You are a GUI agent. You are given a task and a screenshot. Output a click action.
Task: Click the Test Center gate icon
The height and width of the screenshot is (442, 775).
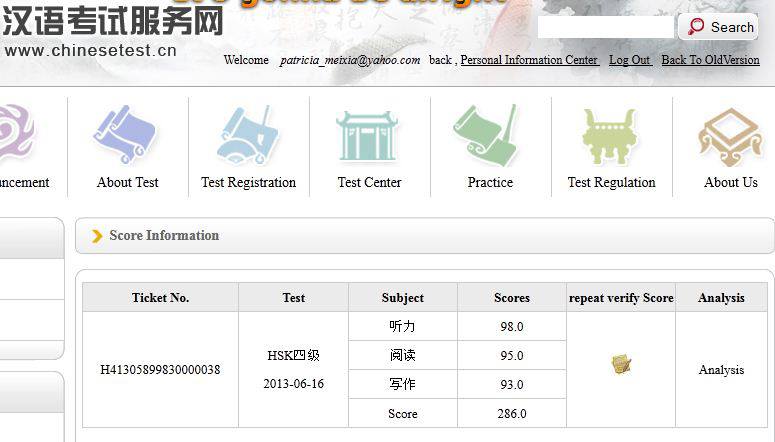(368, 135)
